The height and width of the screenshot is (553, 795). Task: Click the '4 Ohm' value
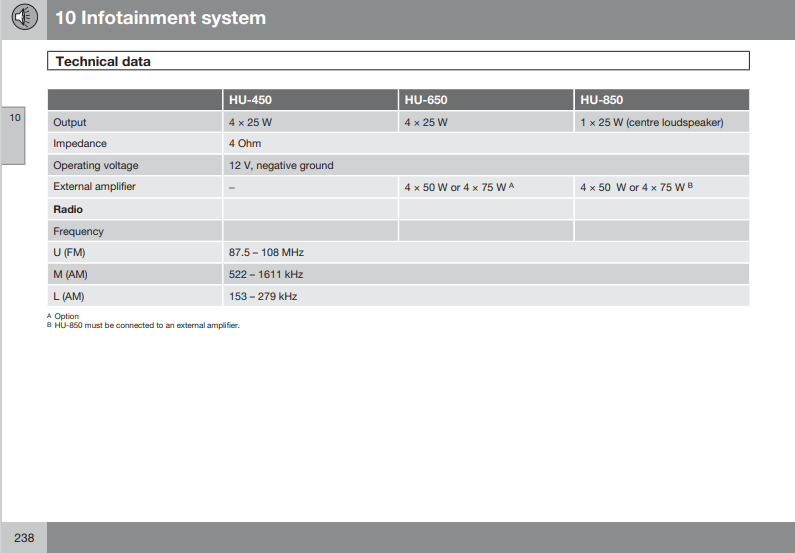pyautogui.click(x=245, y=143)
